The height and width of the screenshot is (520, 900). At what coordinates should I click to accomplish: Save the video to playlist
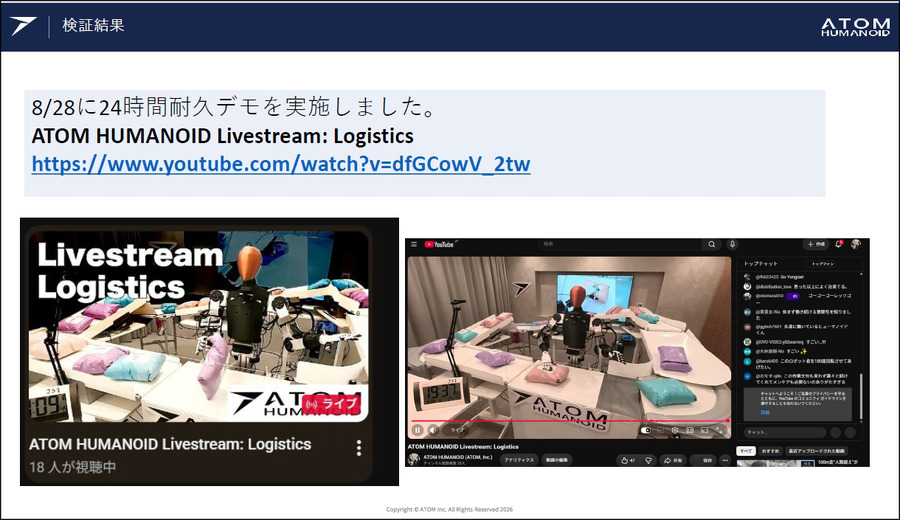703,460
